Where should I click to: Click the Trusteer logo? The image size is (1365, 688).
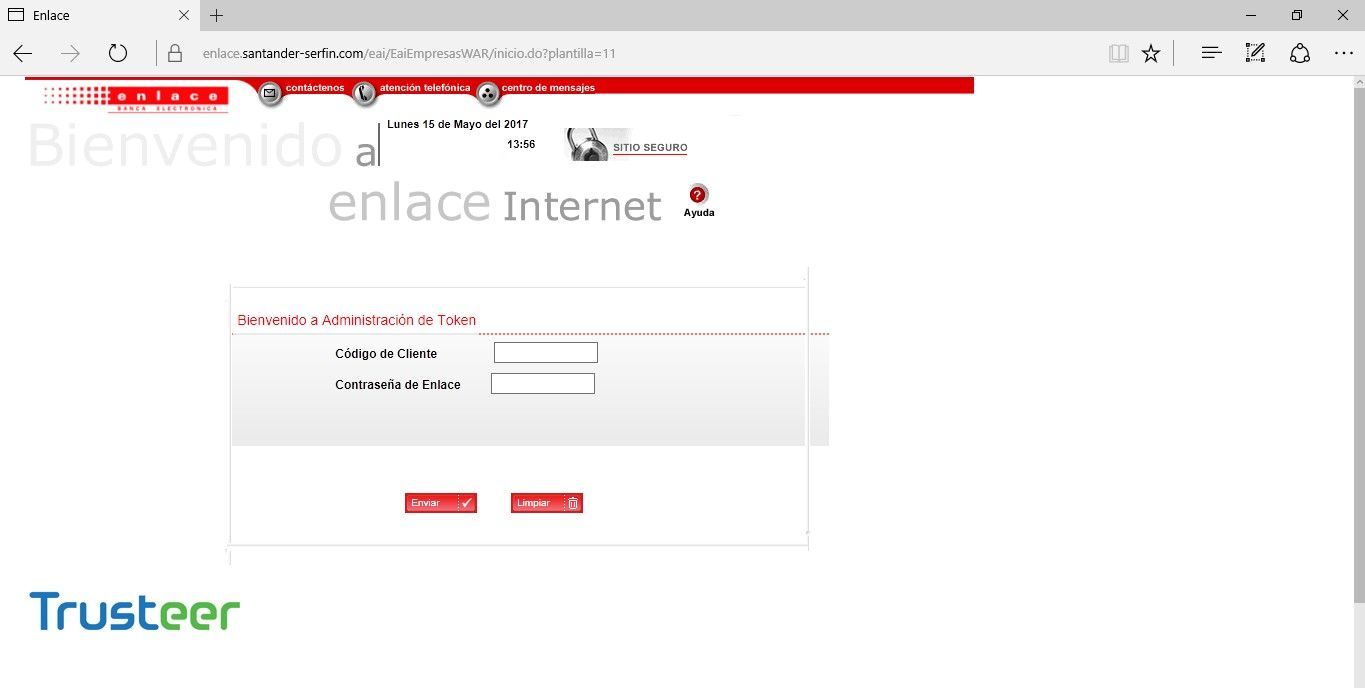(133, 611)
